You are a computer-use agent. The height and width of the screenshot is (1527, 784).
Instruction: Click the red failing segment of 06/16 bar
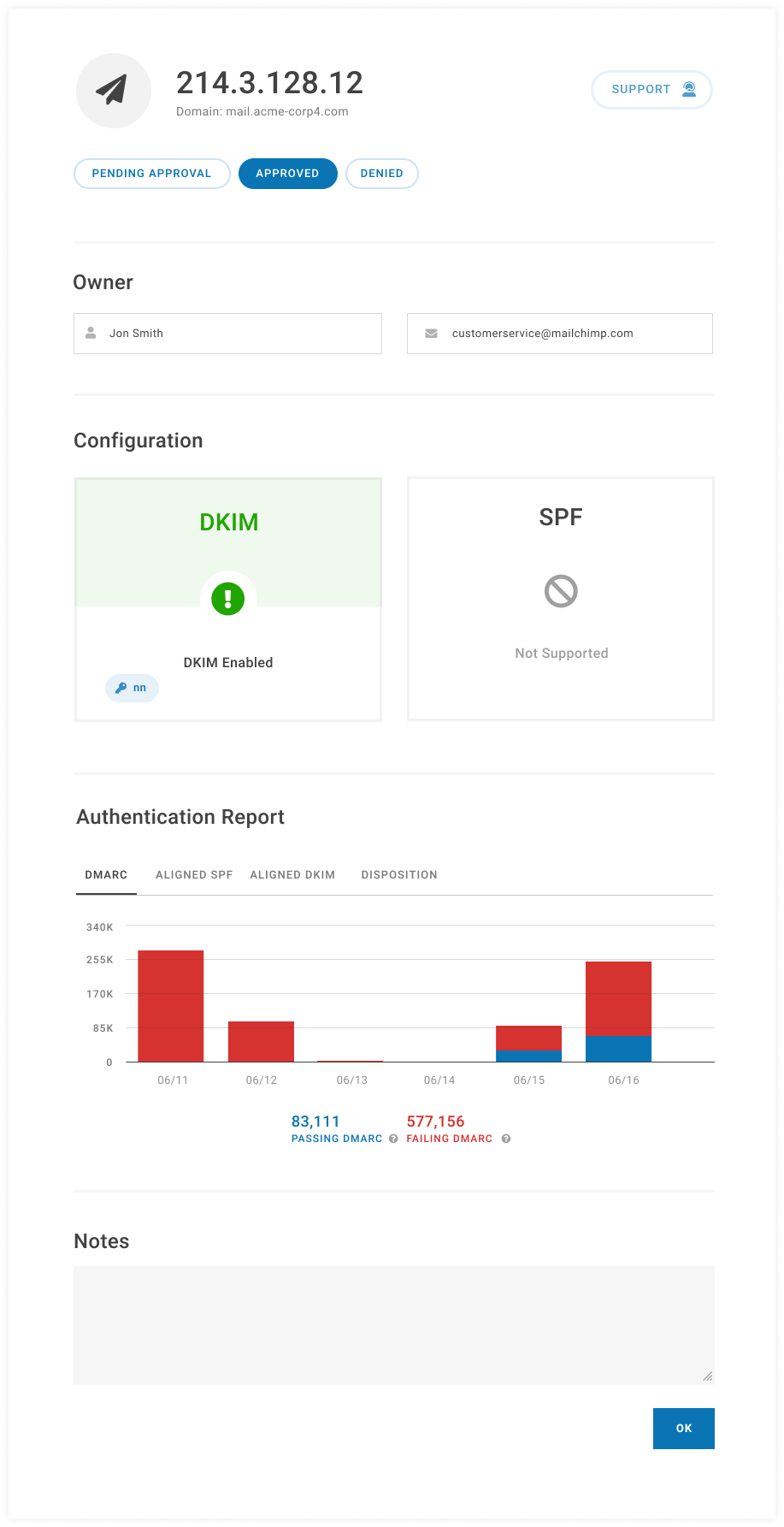click(618, 998)
